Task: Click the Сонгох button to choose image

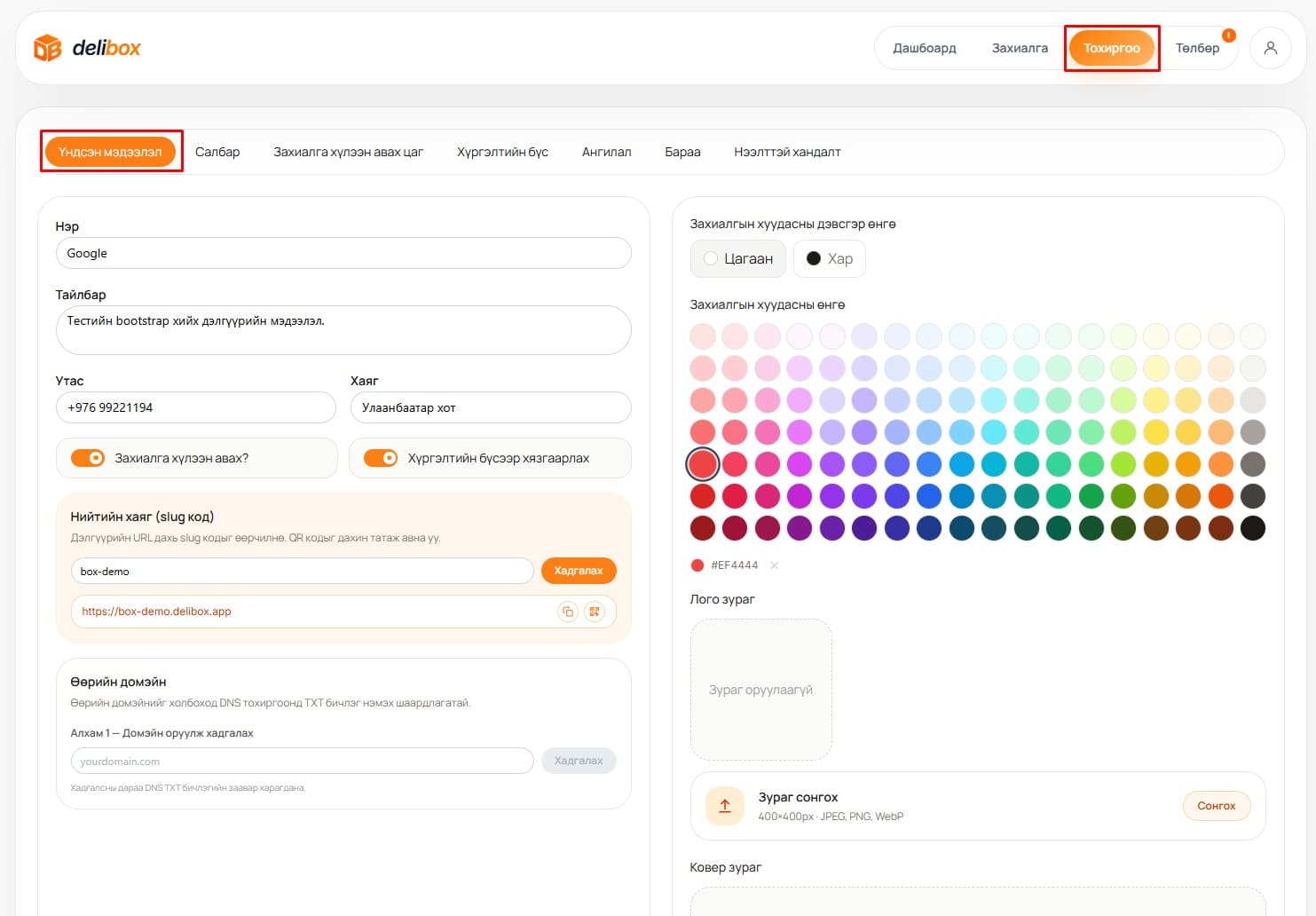Action: point(1216,806)
